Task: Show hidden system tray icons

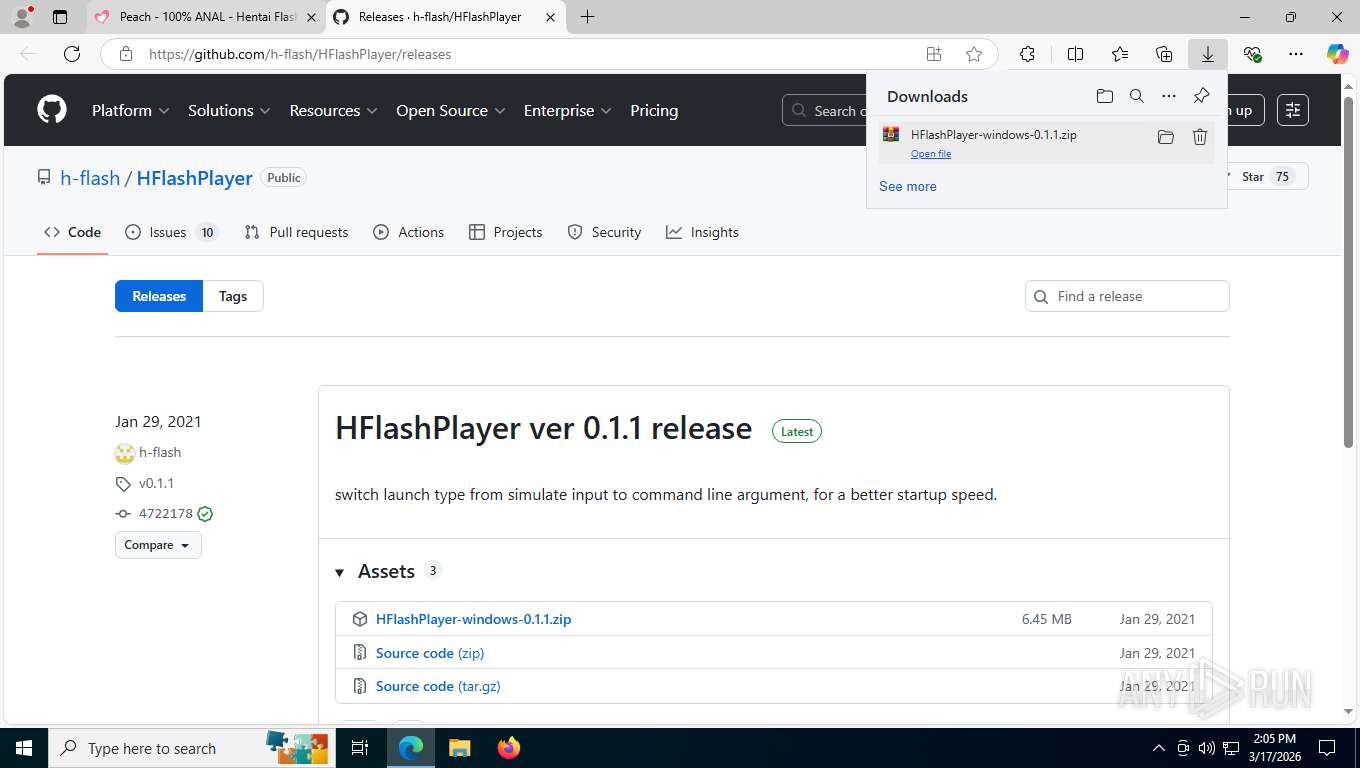Action: click(x=1159, y=748)
